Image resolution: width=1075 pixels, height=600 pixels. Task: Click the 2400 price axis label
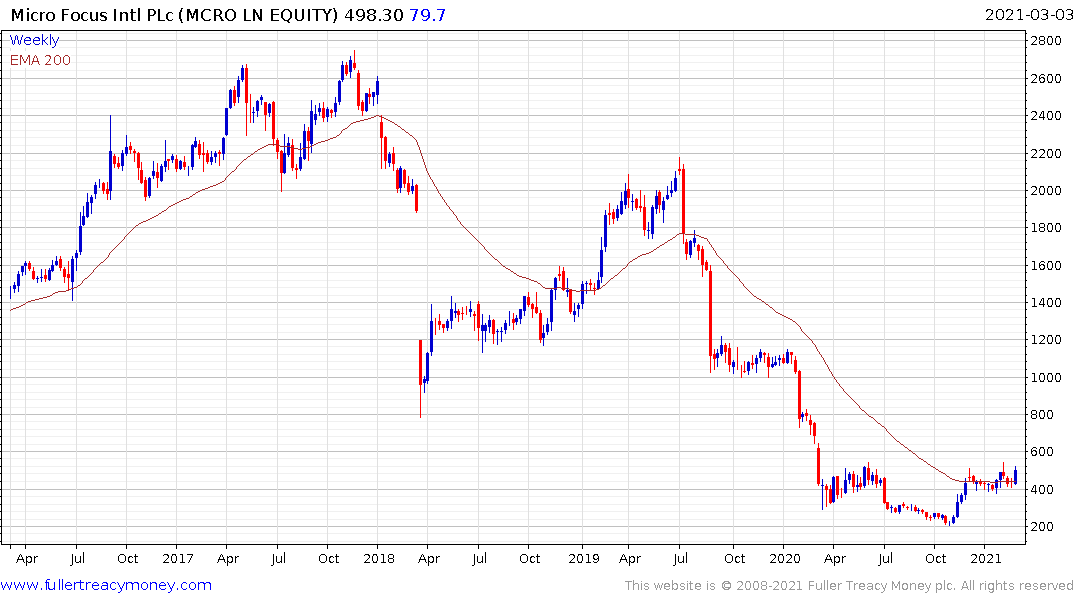click(1046, 115)
